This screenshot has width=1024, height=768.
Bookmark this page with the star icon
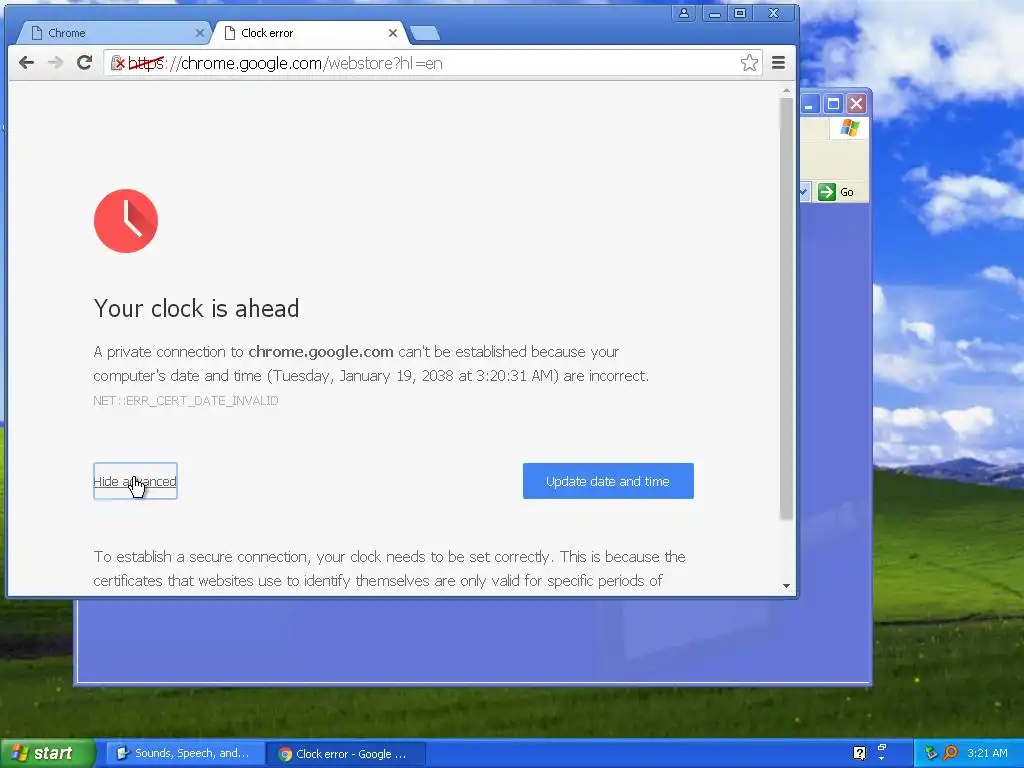[x=749, y=63]
